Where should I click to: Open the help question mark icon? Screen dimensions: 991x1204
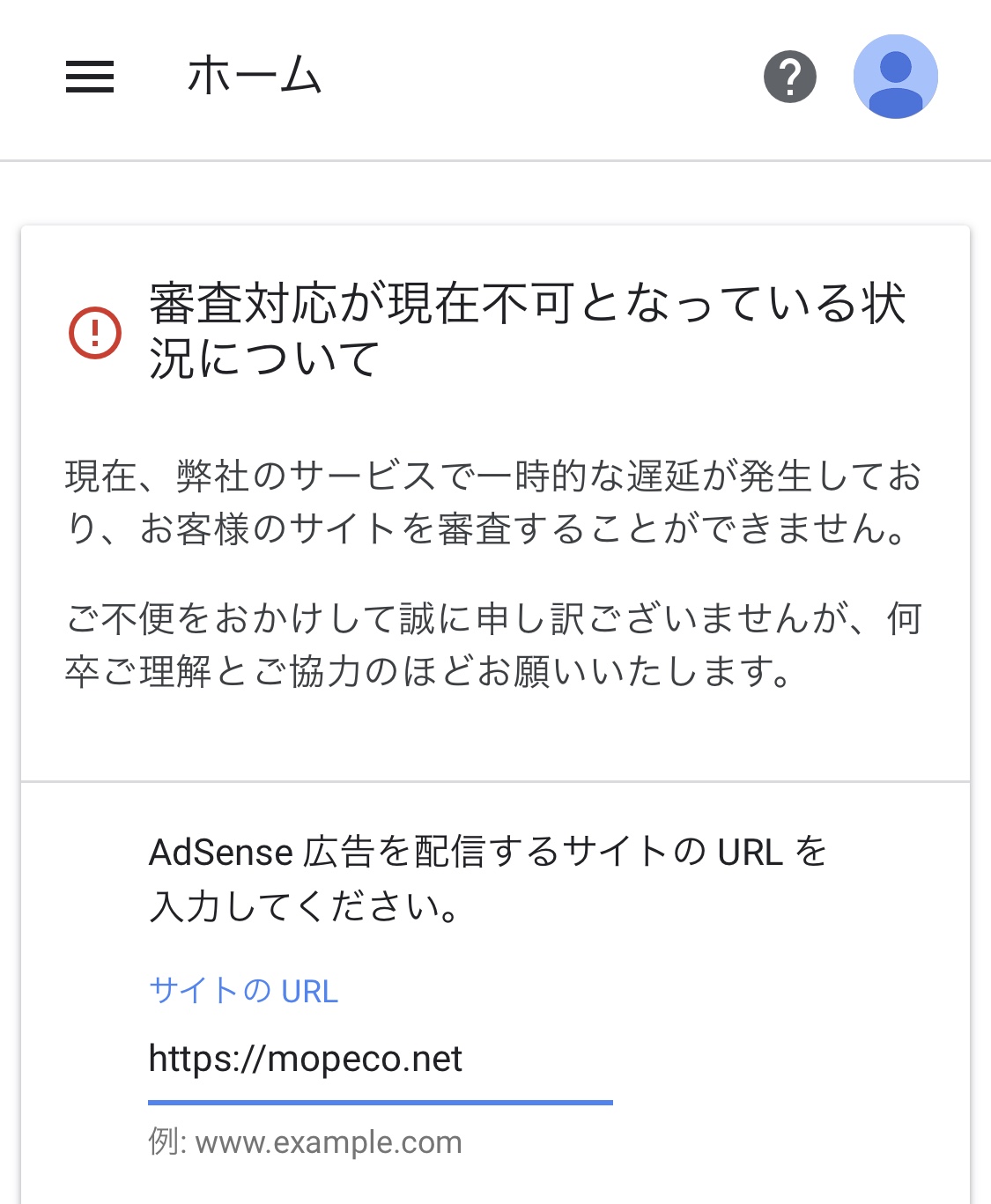click(790, 77)
